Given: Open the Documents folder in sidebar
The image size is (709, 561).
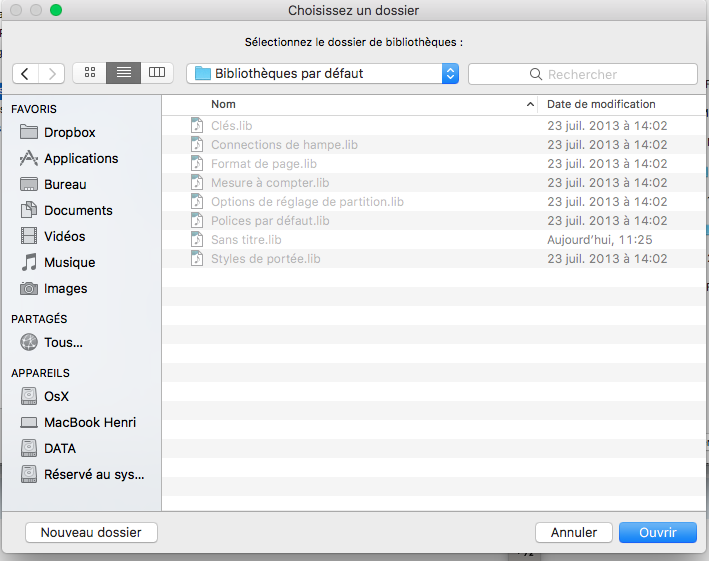Looking at the screenshot, I should (78, 210).
